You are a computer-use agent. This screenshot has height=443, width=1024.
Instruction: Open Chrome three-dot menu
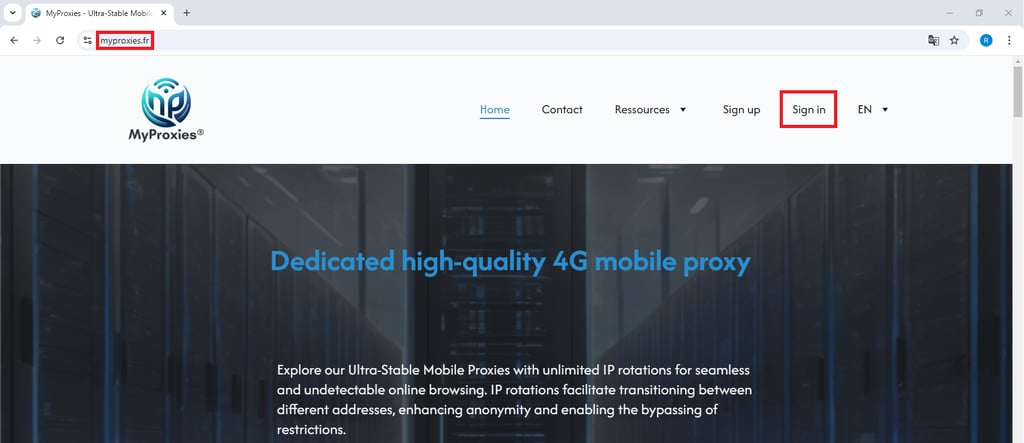pos(1009,41)
